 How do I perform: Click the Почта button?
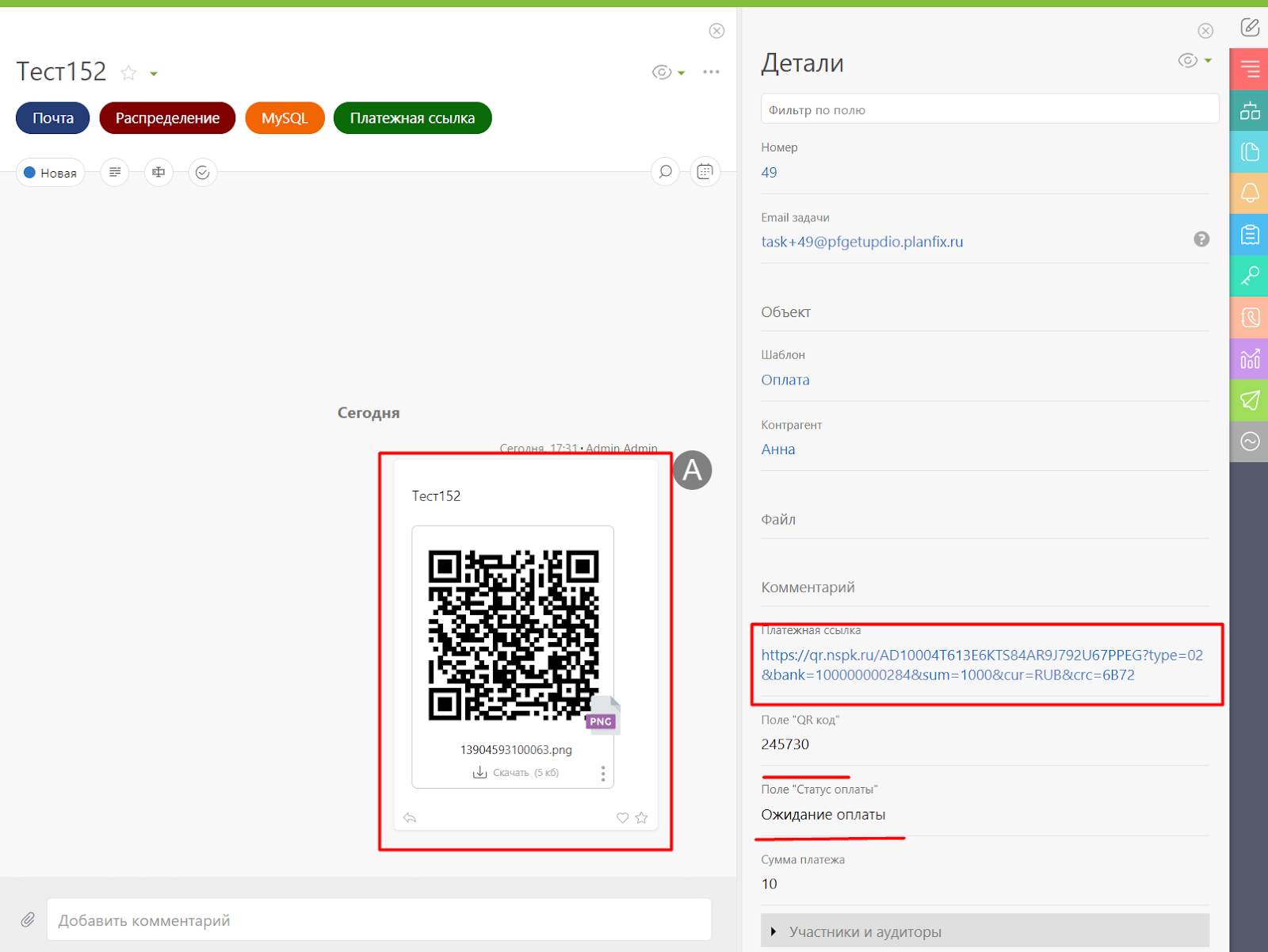click(x=53, y=118)
